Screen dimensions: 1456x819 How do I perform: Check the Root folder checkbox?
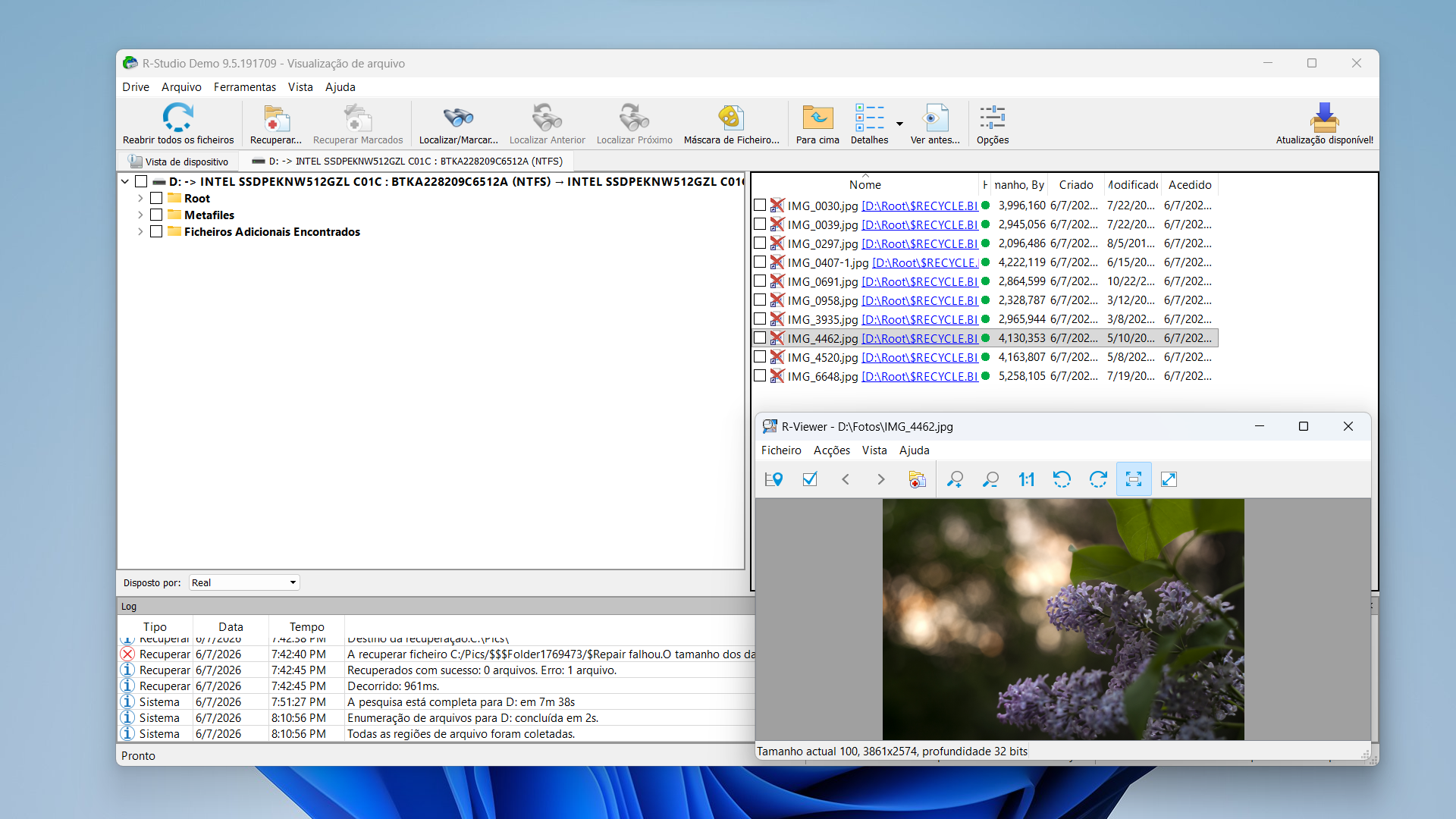pos(156,198)
